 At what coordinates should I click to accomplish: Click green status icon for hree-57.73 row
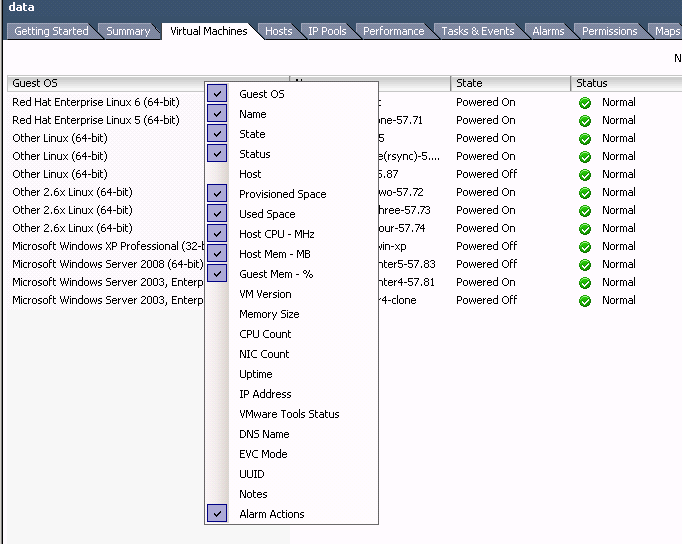tap(585, 210)
